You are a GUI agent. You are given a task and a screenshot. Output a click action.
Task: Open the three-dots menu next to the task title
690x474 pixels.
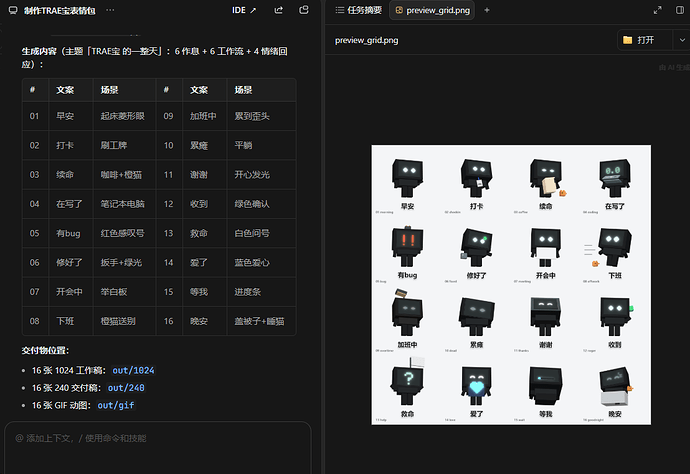coord(110,10)
